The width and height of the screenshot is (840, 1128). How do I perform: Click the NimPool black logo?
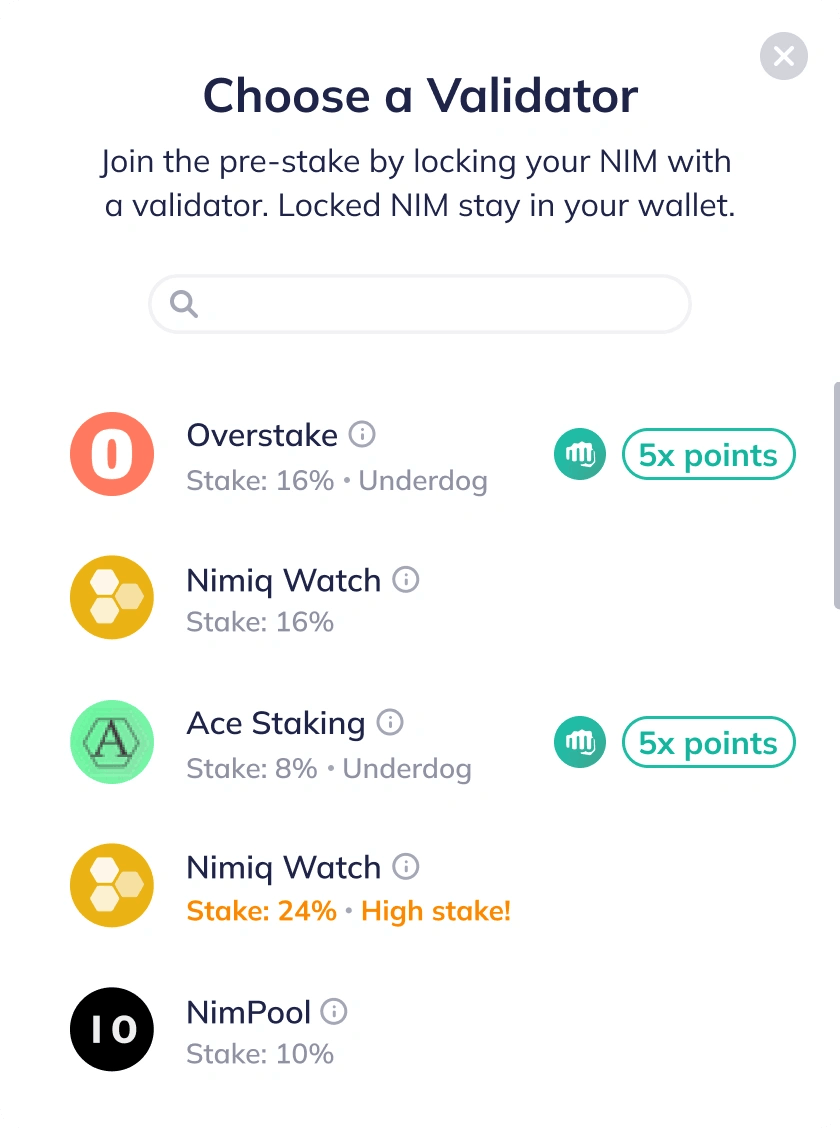point(111,1029)
